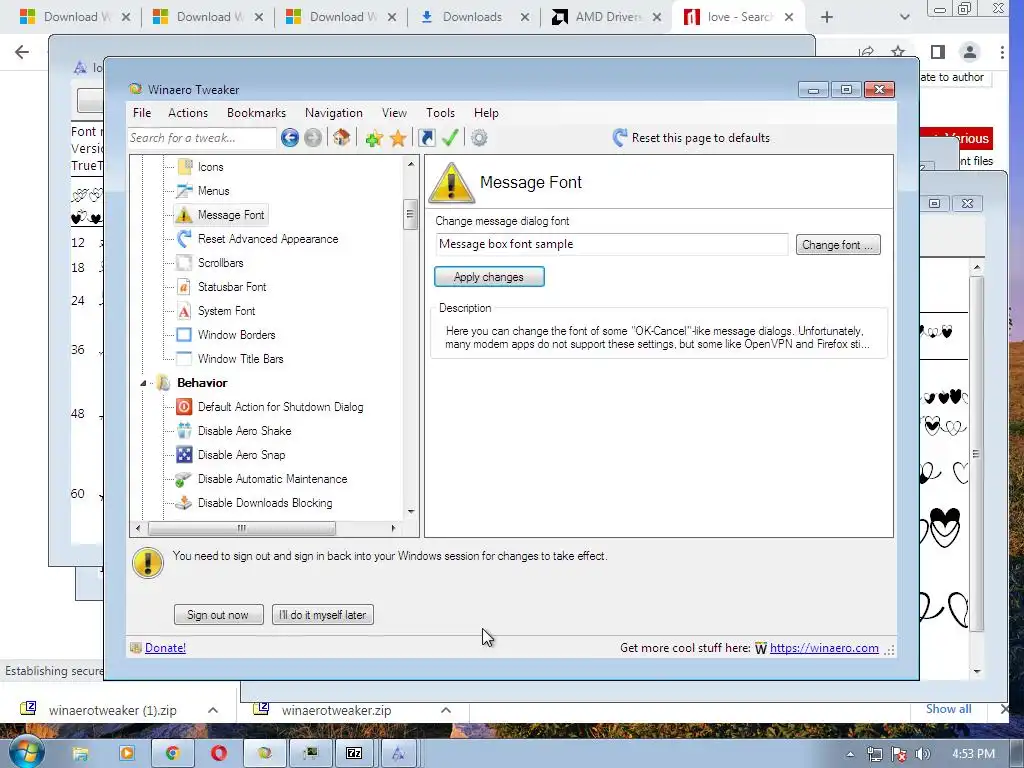1024x768 pixels.
Task: Click Apply changes button
Action: tap(489, 277)
